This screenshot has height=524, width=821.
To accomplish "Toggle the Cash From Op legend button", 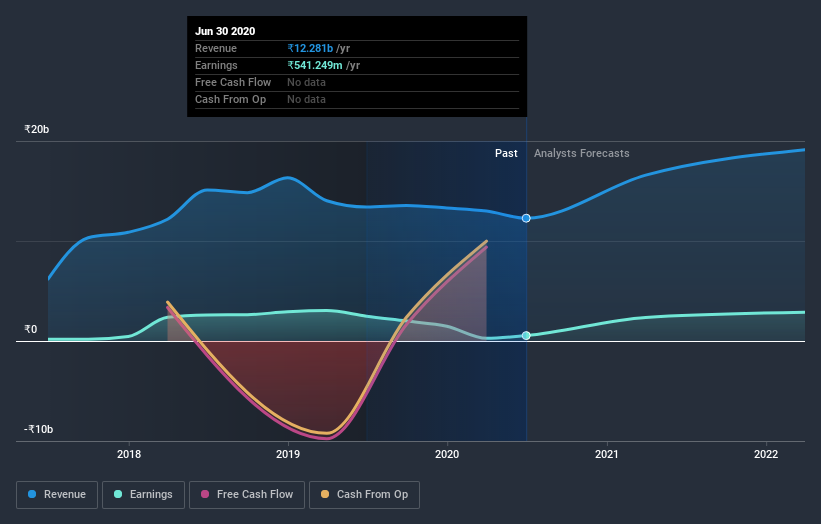I will pos(364,495).
